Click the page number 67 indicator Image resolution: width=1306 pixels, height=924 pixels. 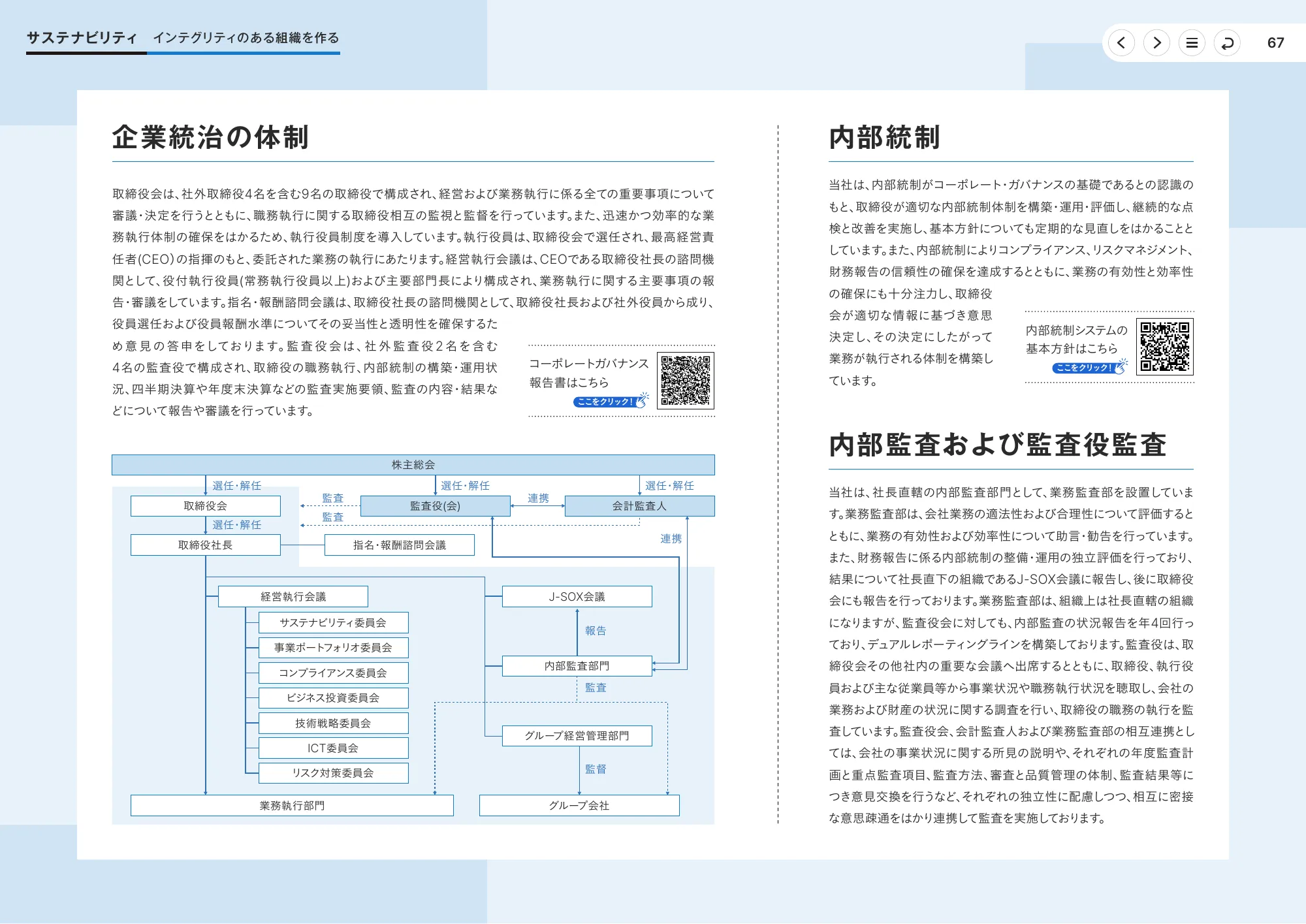pyautogui.click(x=1275, y=43)
